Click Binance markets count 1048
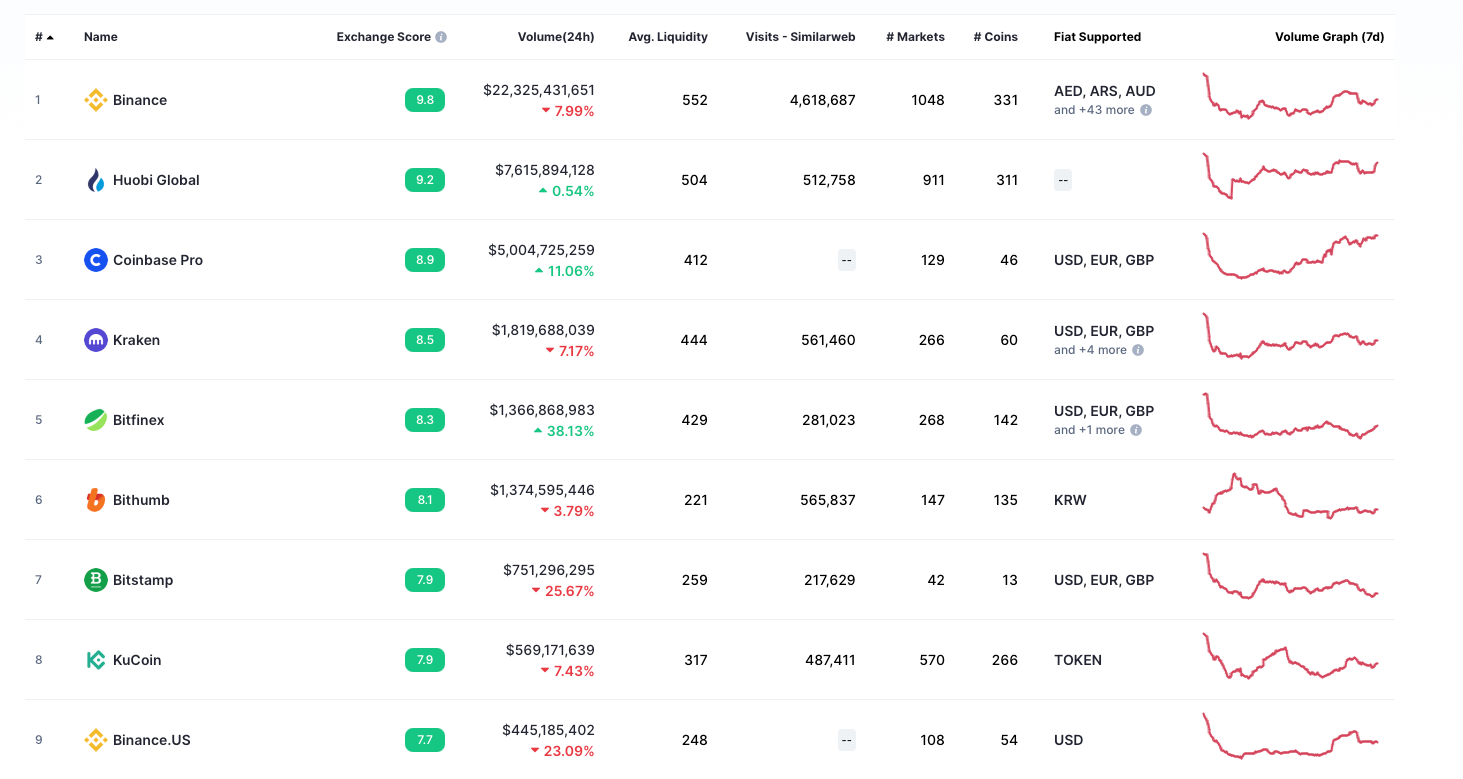The height and width of the screenshot is (779, 1463). coord(928,100)
